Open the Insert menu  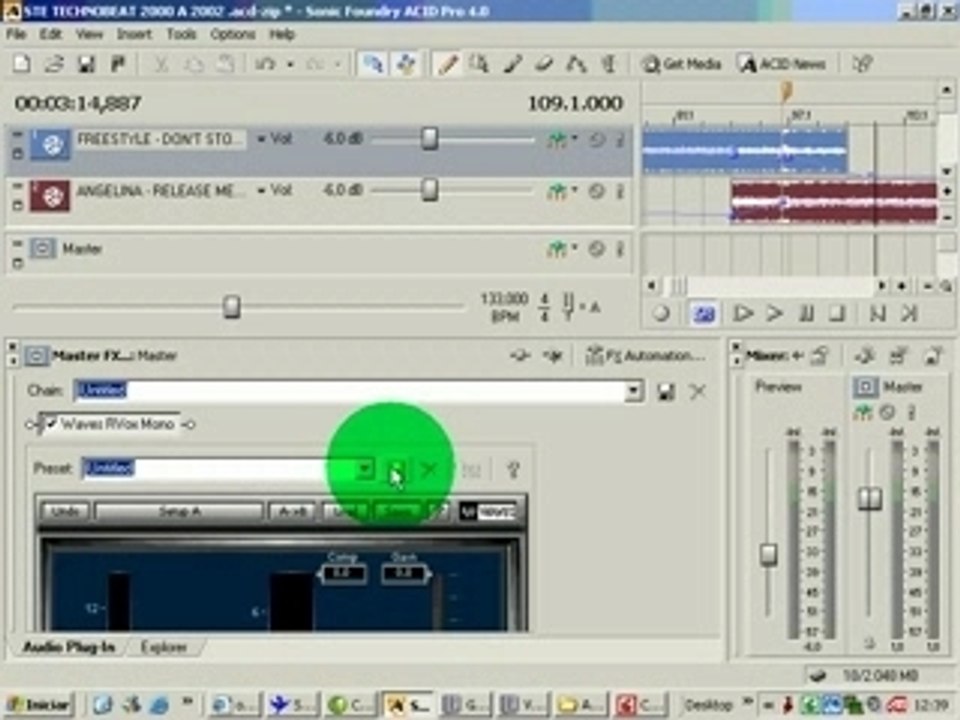pos(134,34)
